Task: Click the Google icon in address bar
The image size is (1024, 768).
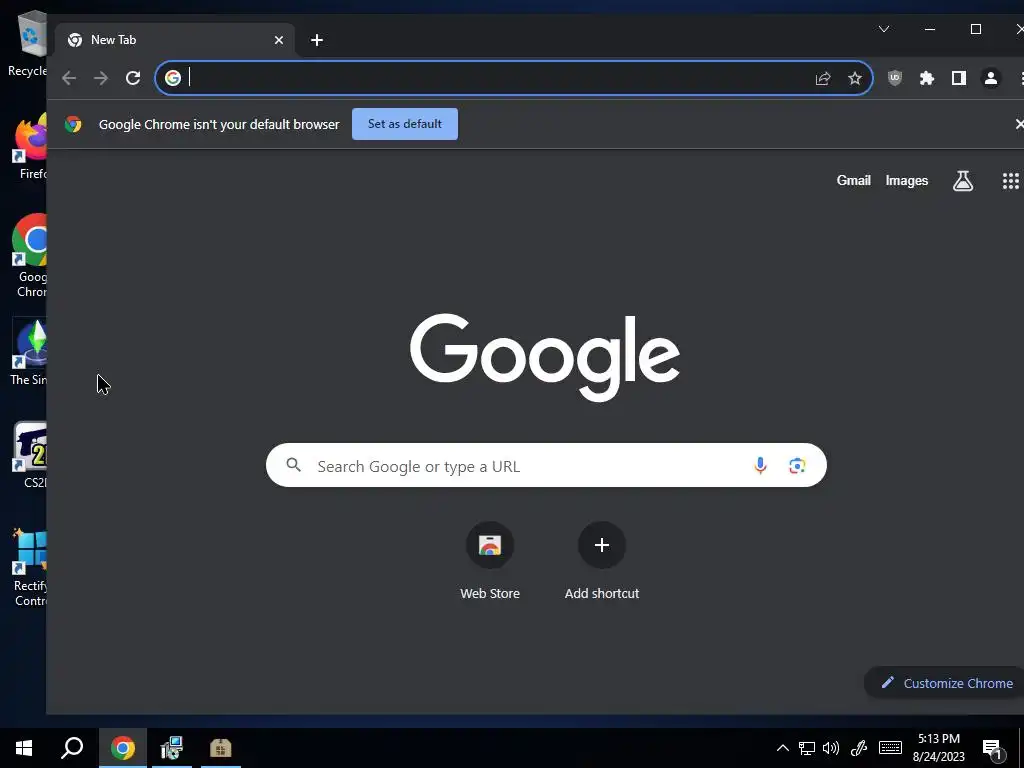Action: (x=173, y=78)
